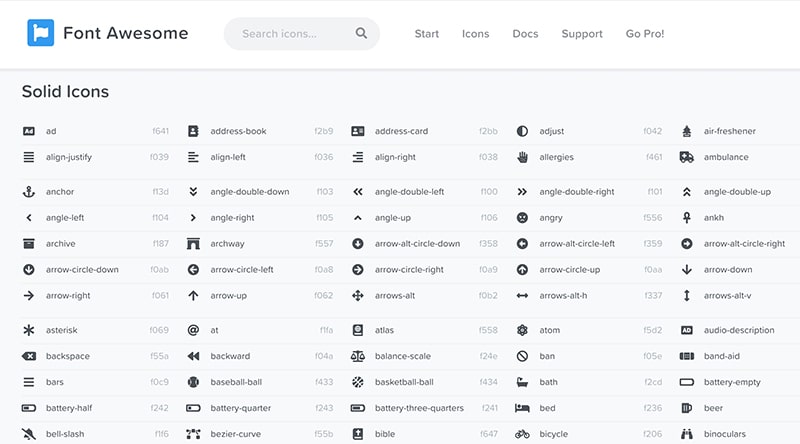Click unicode value f641 for ad
This screenshot has height=444, width=800.
pos(160,131)
